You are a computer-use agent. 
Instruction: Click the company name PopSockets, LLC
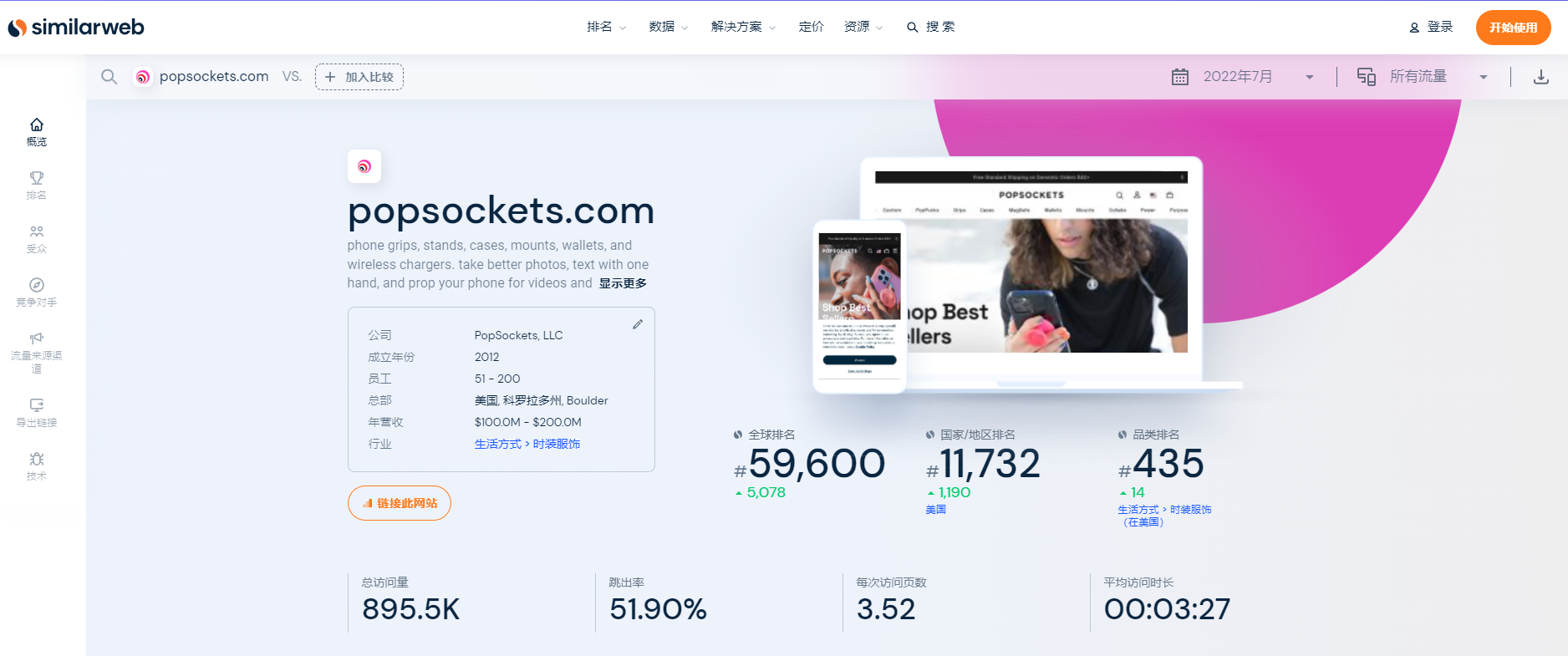point(519,335)
